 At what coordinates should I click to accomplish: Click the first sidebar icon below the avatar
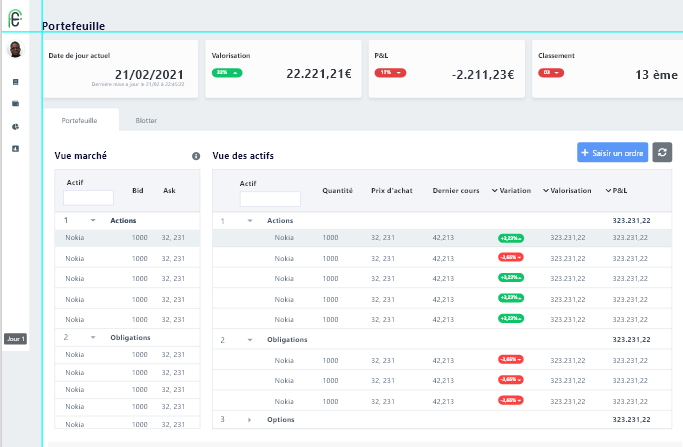[15, 82]
